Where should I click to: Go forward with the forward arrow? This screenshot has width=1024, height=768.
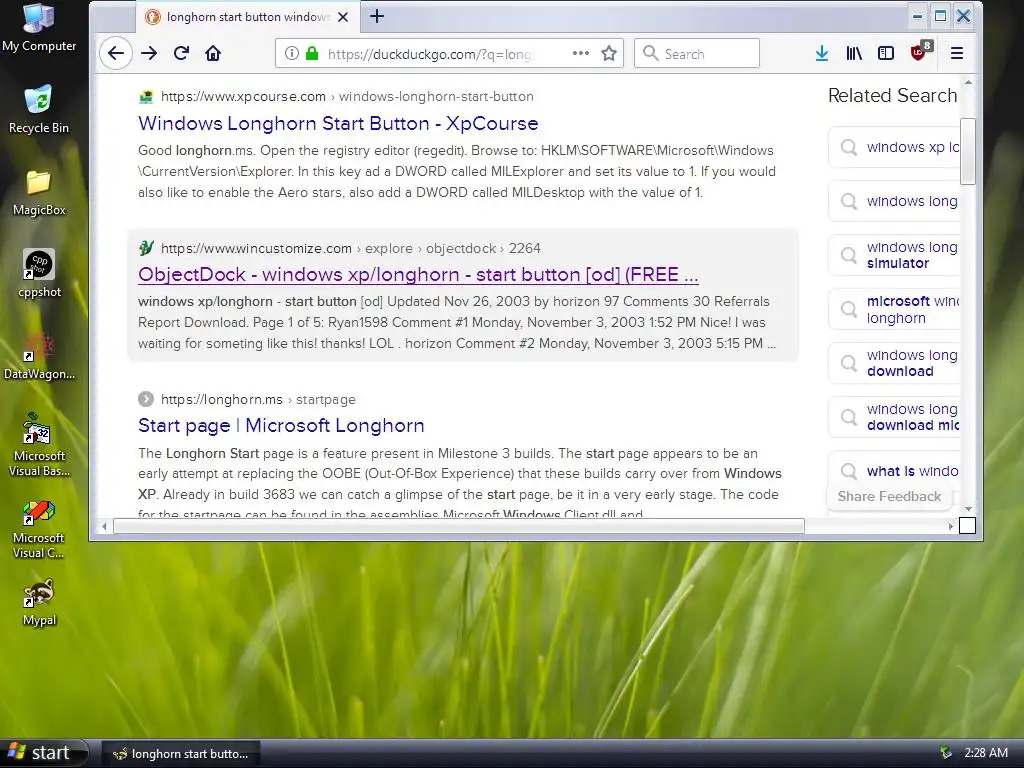(149, 54)
